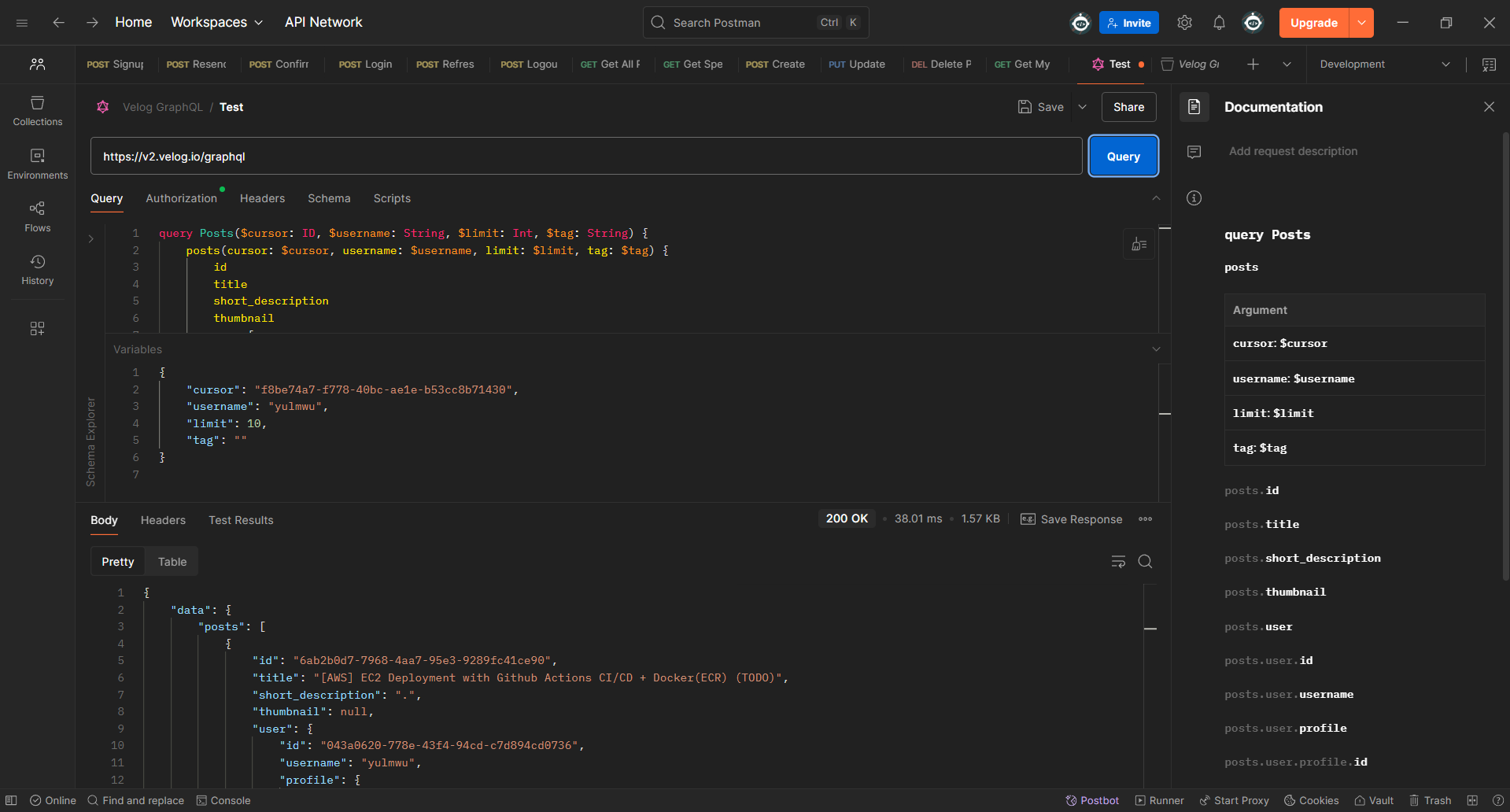This screenshot has height=812, width=1510.
Task: Switch to response Headers tab
Action: pyautogui.click(x=163, y=520)
